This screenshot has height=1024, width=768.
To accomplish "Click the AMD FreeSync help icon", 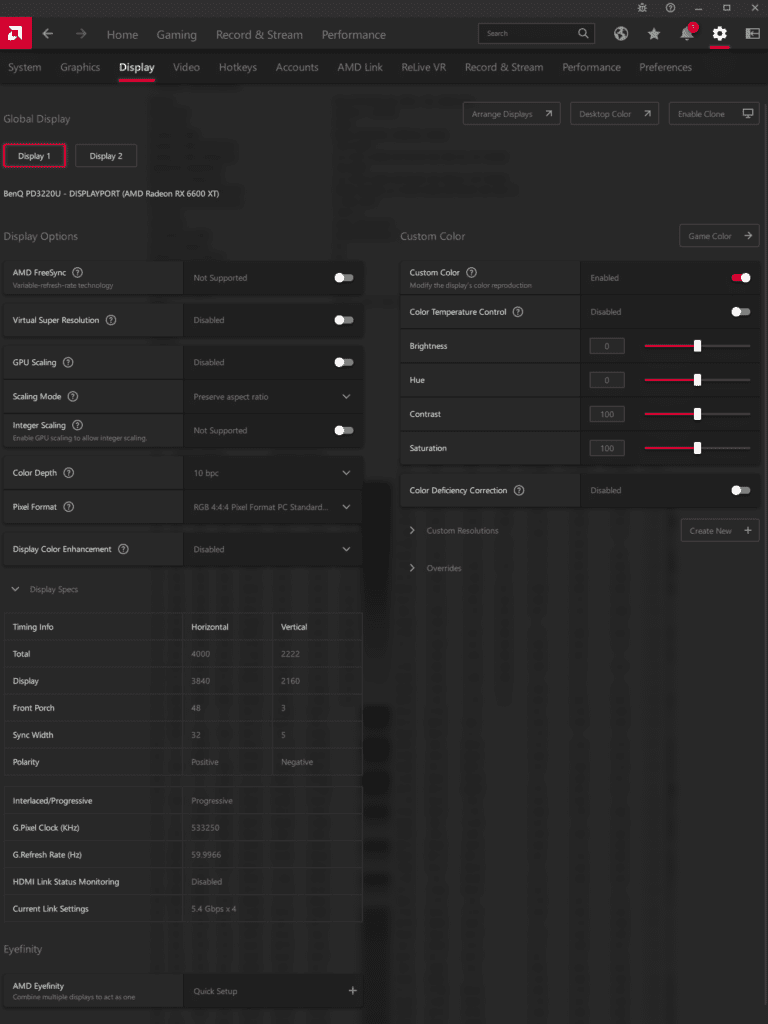I will (78, 272).
